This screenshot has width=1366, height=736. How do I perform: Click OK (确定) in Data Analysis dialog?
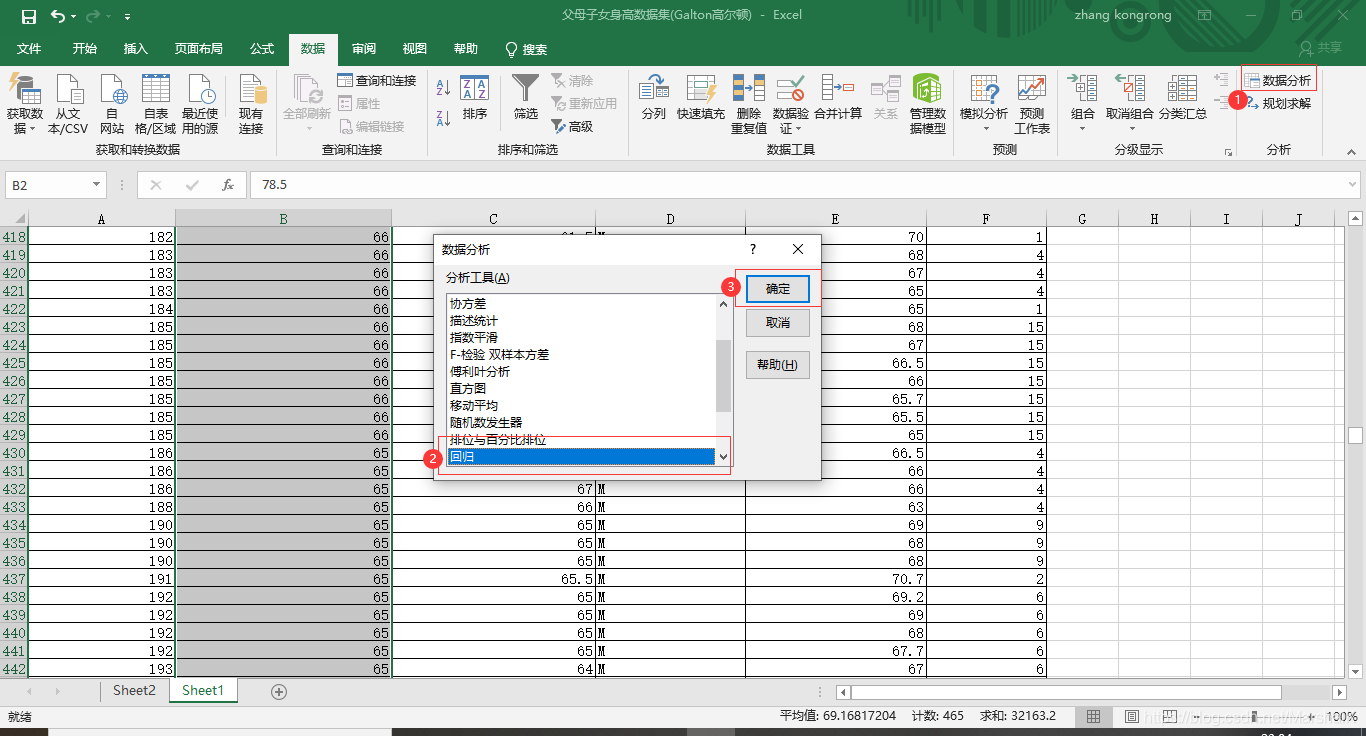click(x=778, y=289)
